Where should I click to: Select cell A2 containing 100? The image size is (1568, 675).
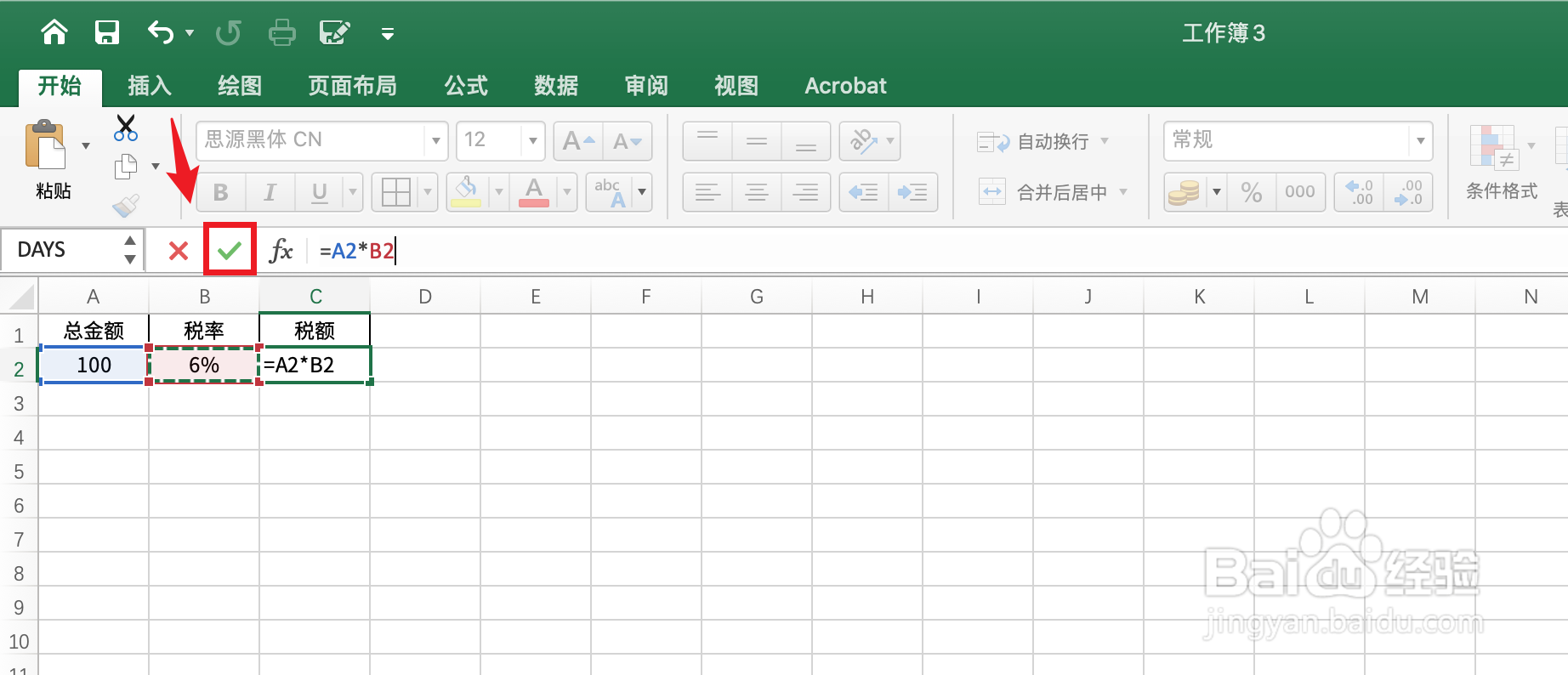point(94,365)
